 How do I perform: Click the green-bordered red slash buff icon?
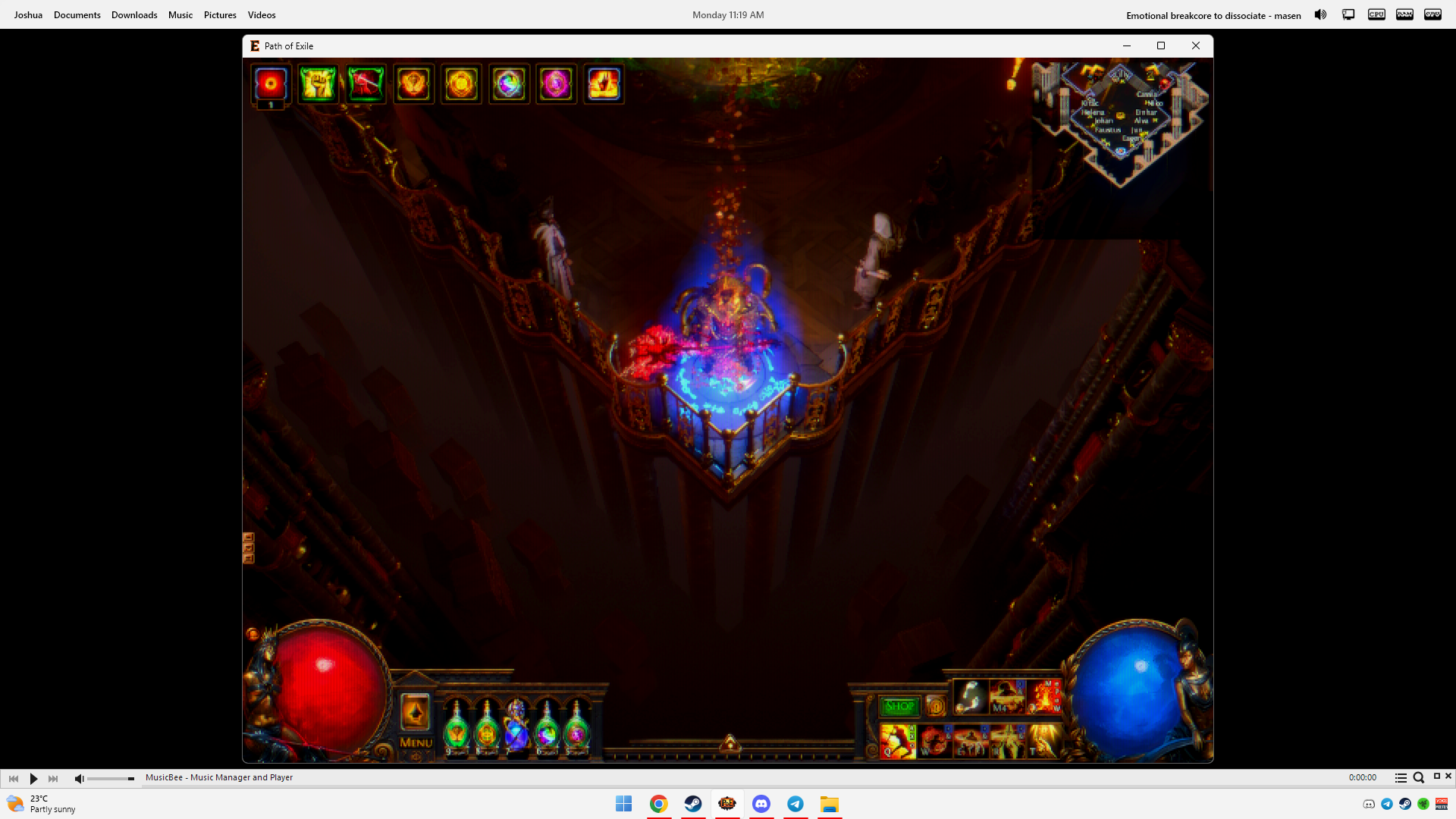pos(366,84)
